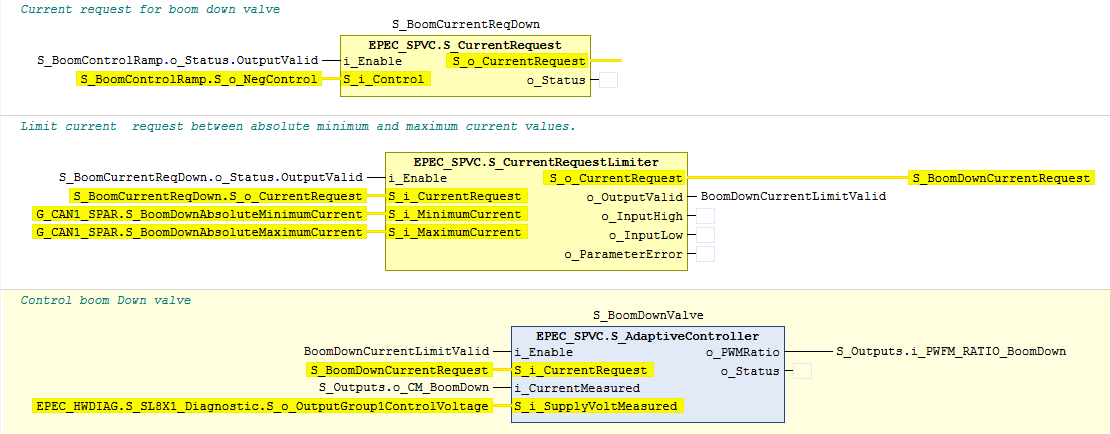
Task: Select S_BoomDownCurrentRequest input of adaptive controller
Action: (399, 370)
